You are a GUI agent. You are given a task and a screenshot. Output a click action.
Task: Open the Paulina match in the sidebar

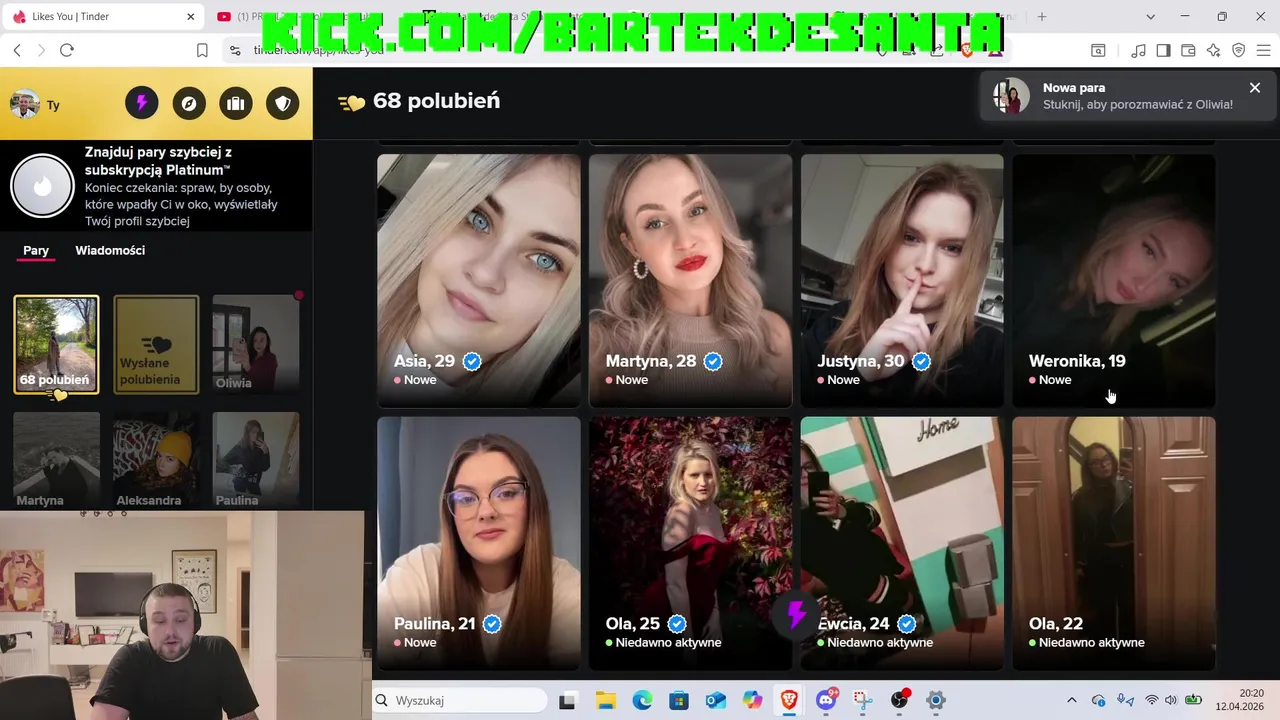coord(256,460)
